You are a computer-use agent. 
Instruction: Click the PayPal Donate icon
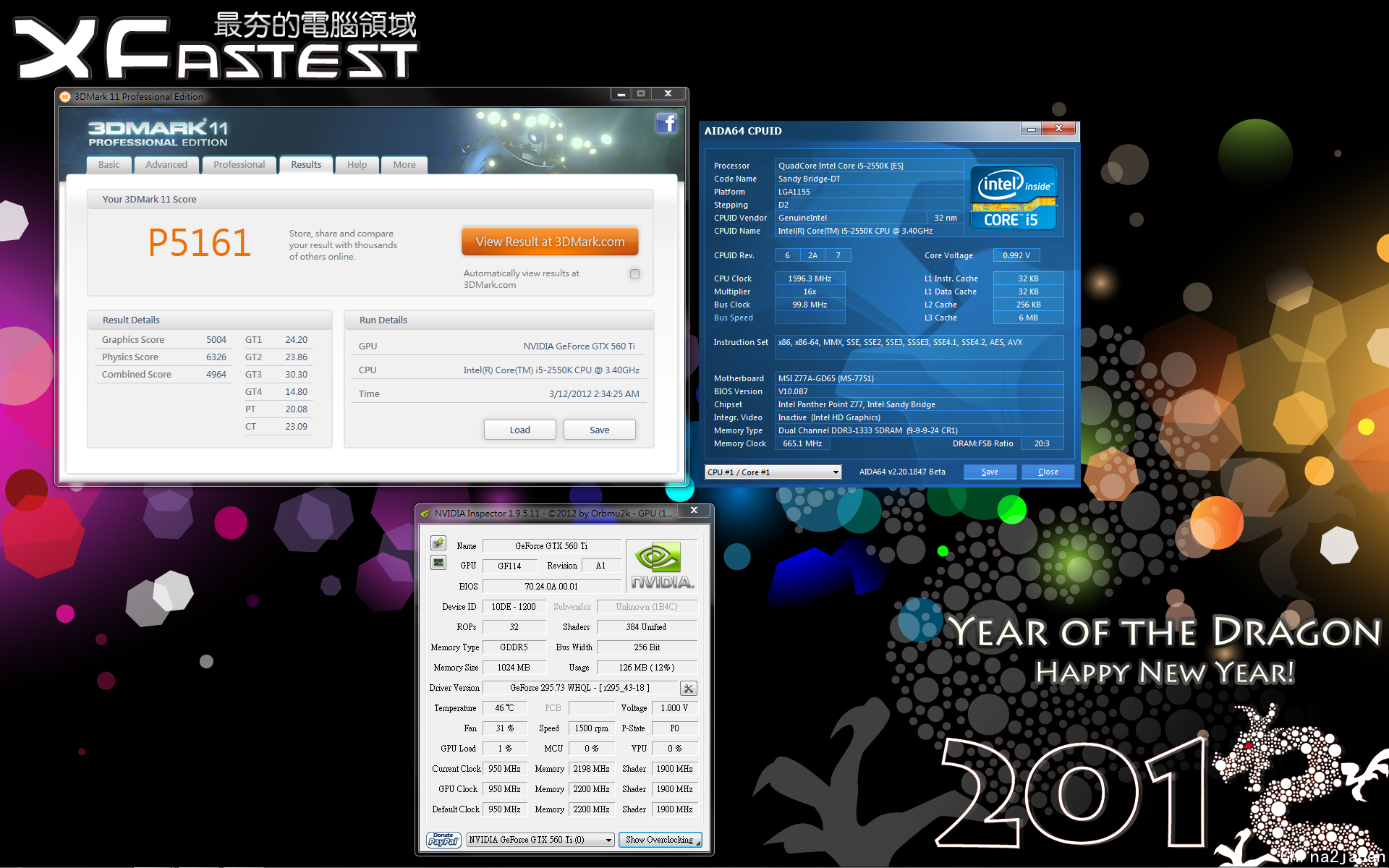tap(443, 840)
